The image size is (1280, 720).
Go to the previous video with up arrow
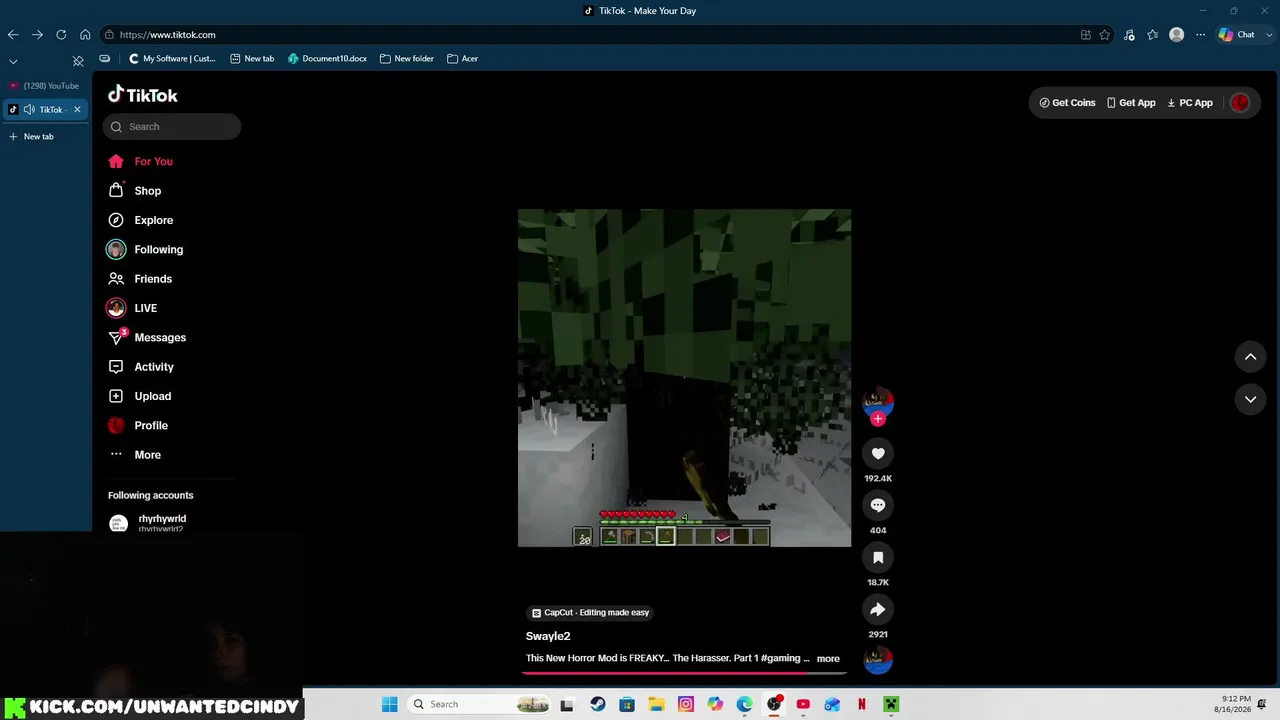[x=1250, y=357]
